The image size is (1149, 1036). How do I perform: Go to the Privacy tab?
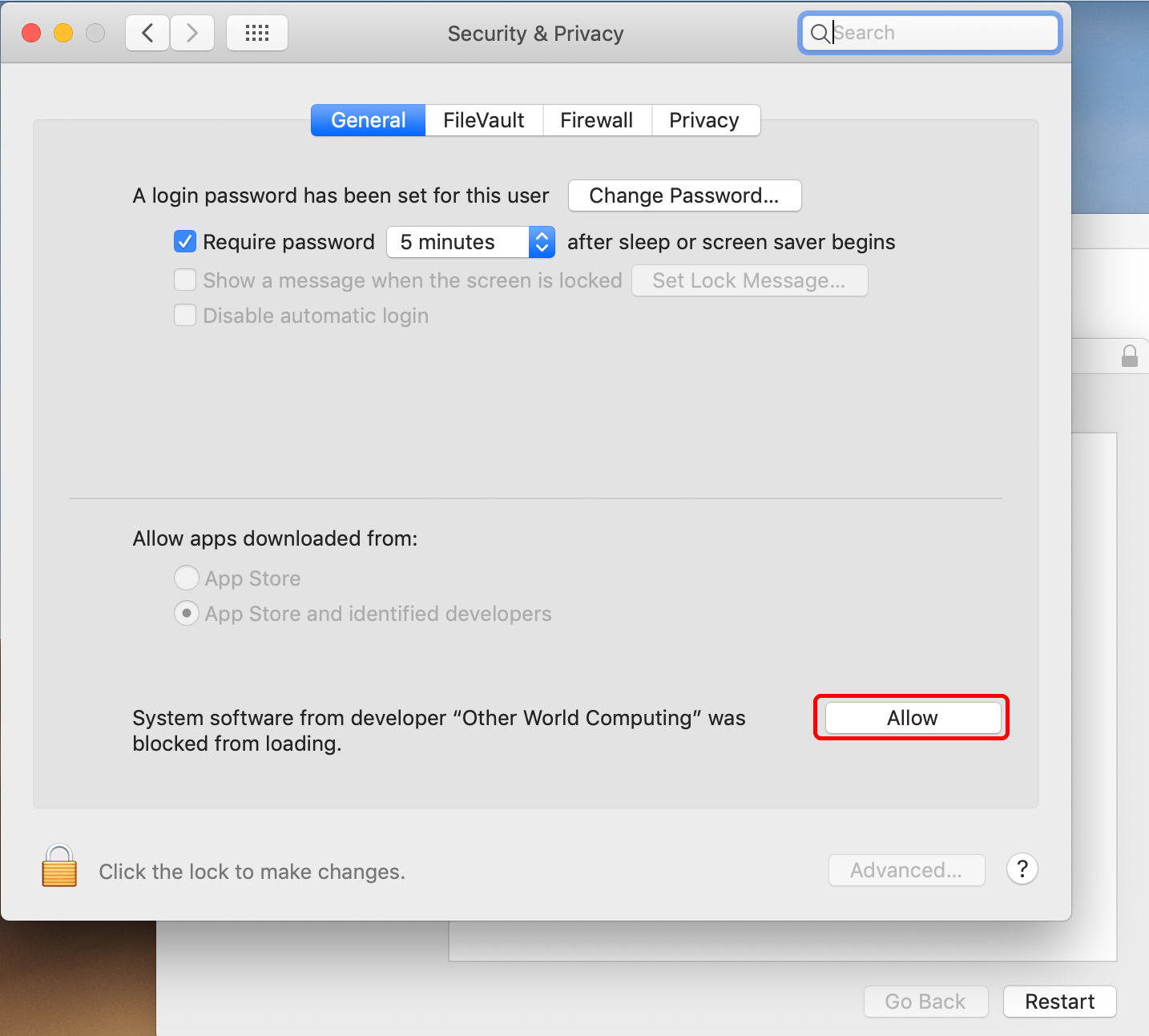(704, 120)
